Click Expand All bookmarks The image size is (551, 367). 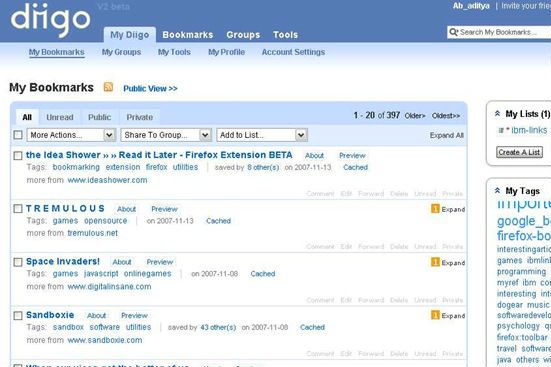click(447, 135)
